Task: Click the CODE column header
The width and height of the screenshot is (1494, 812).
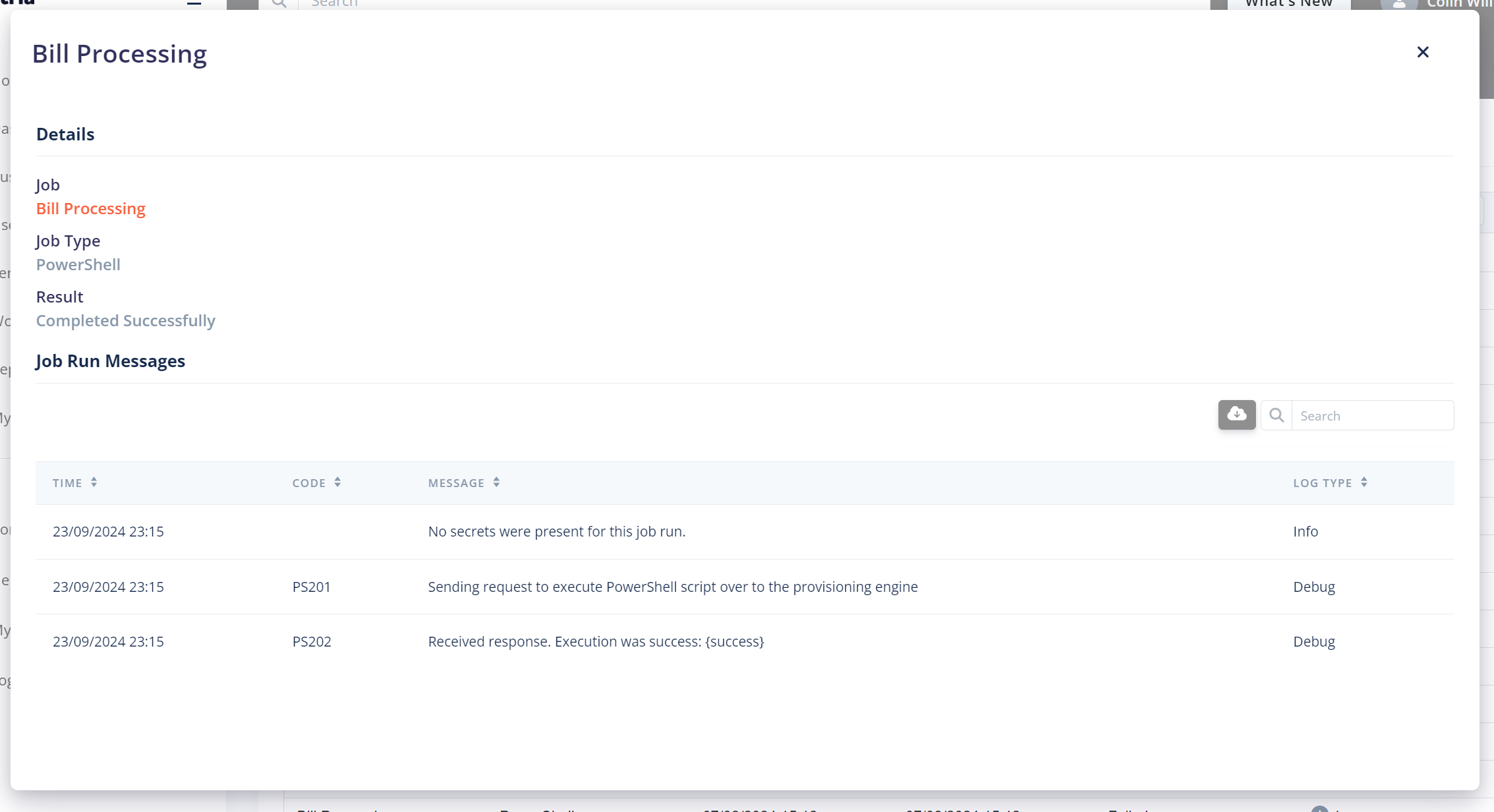Action: [309, 483]
